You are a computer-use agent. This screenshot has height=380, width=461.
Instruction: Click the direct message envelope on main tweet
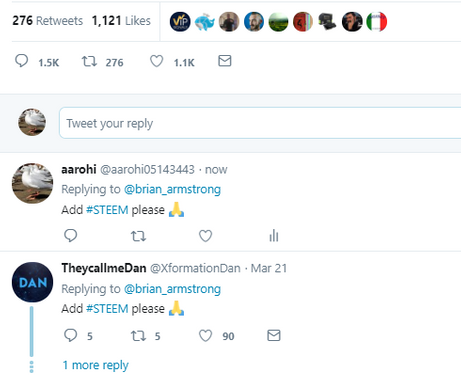[225, 61]
